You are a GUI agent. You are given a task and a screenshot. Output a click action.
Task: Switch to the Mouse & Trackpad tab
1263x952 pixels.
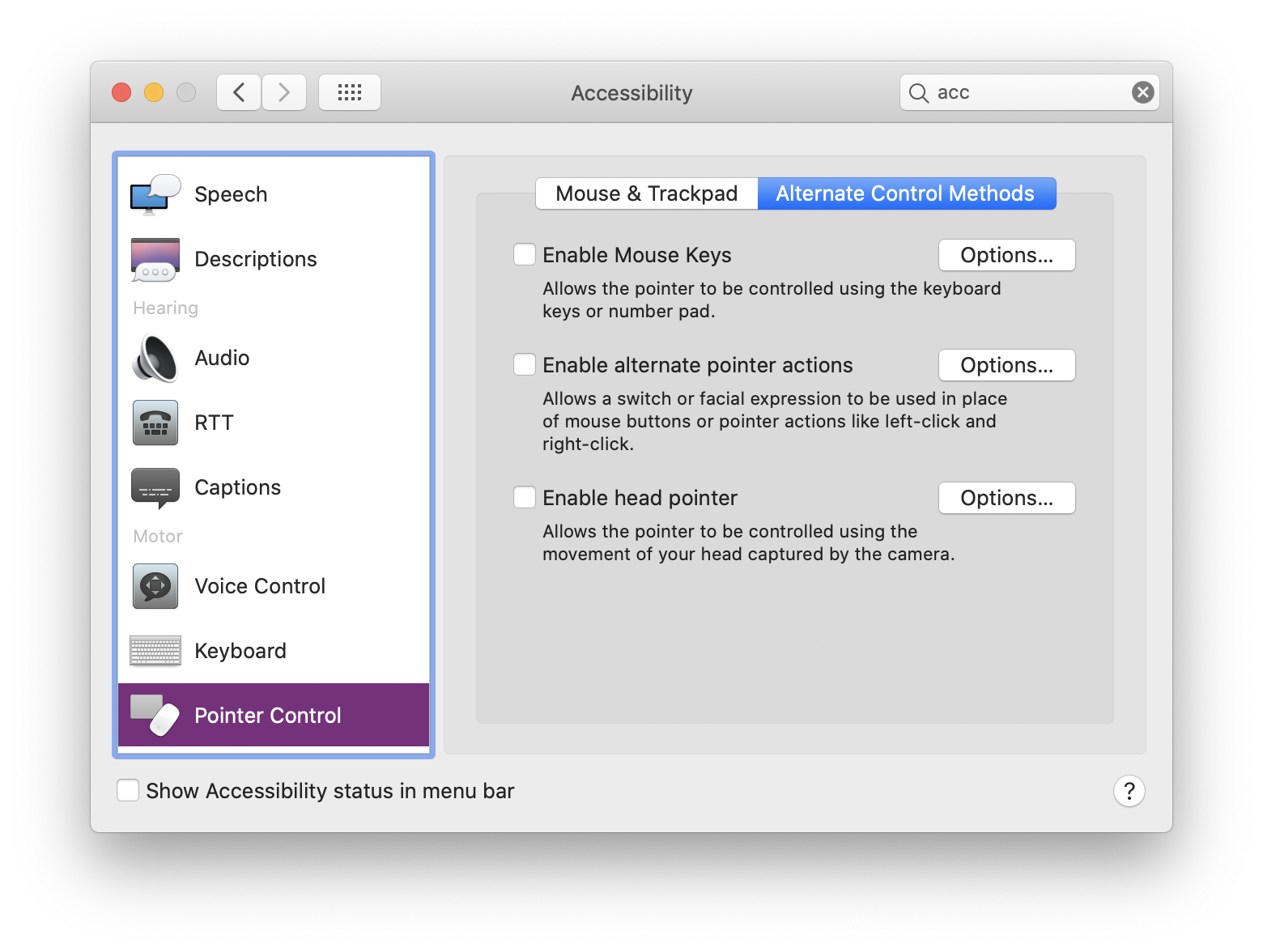coord(647,193)
